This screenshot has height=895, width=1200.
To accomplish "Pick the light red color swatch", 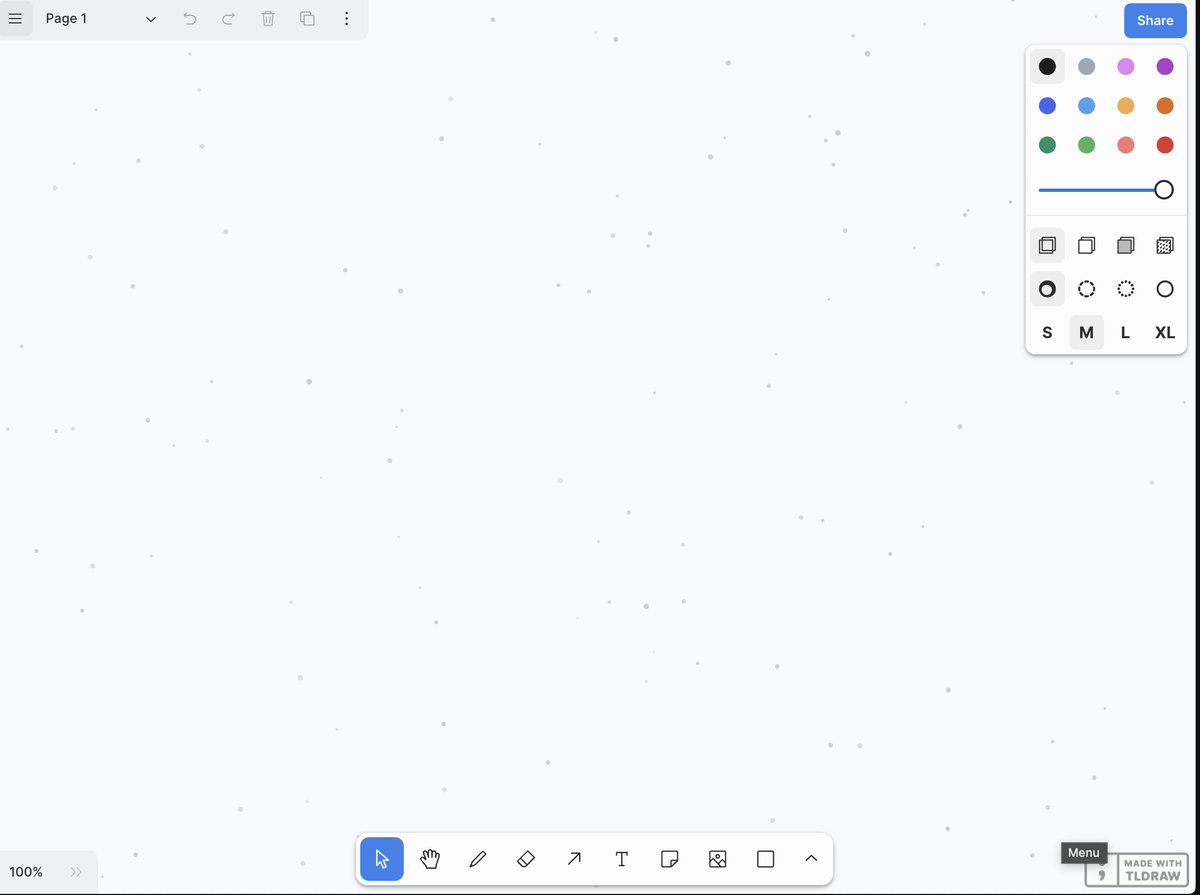I will click(x=1126, y=145).
